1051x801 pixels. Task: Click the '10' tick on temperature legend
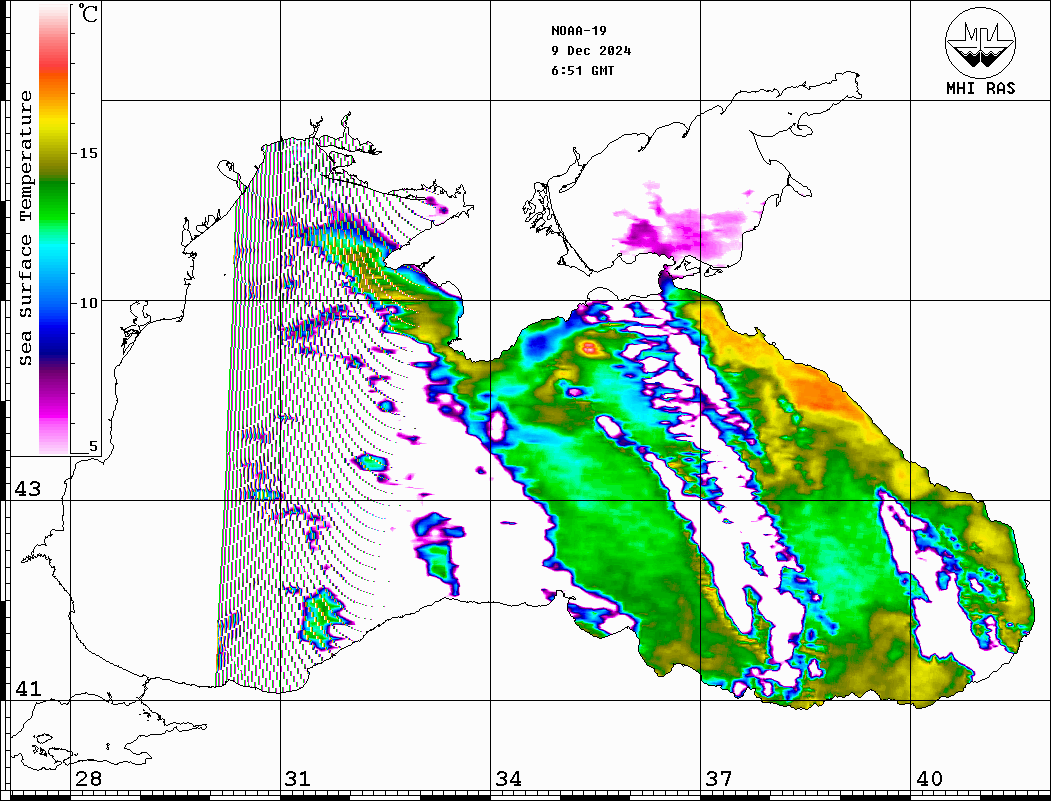point(88,303)
